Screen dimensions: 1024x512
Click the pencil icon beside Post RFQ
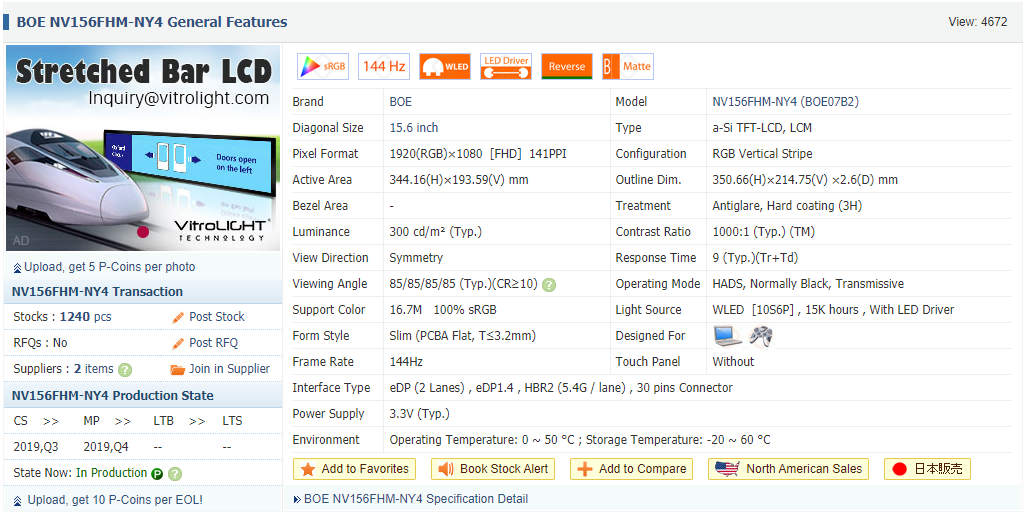point(178,344)
